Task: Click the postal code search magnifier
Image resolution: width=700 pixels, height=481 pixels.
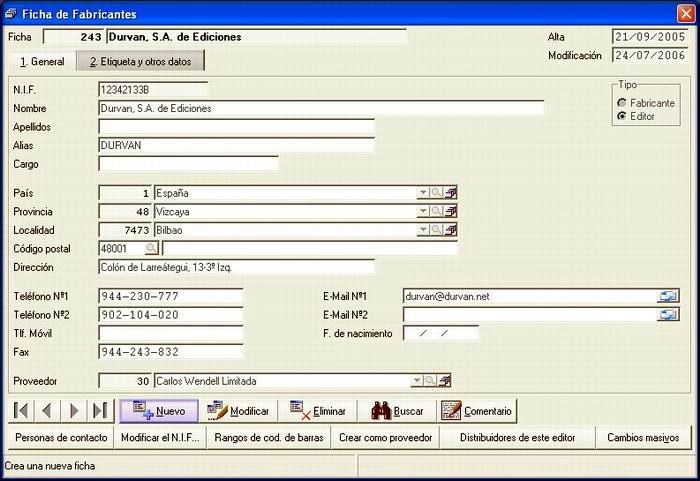Action: point(152,248)
